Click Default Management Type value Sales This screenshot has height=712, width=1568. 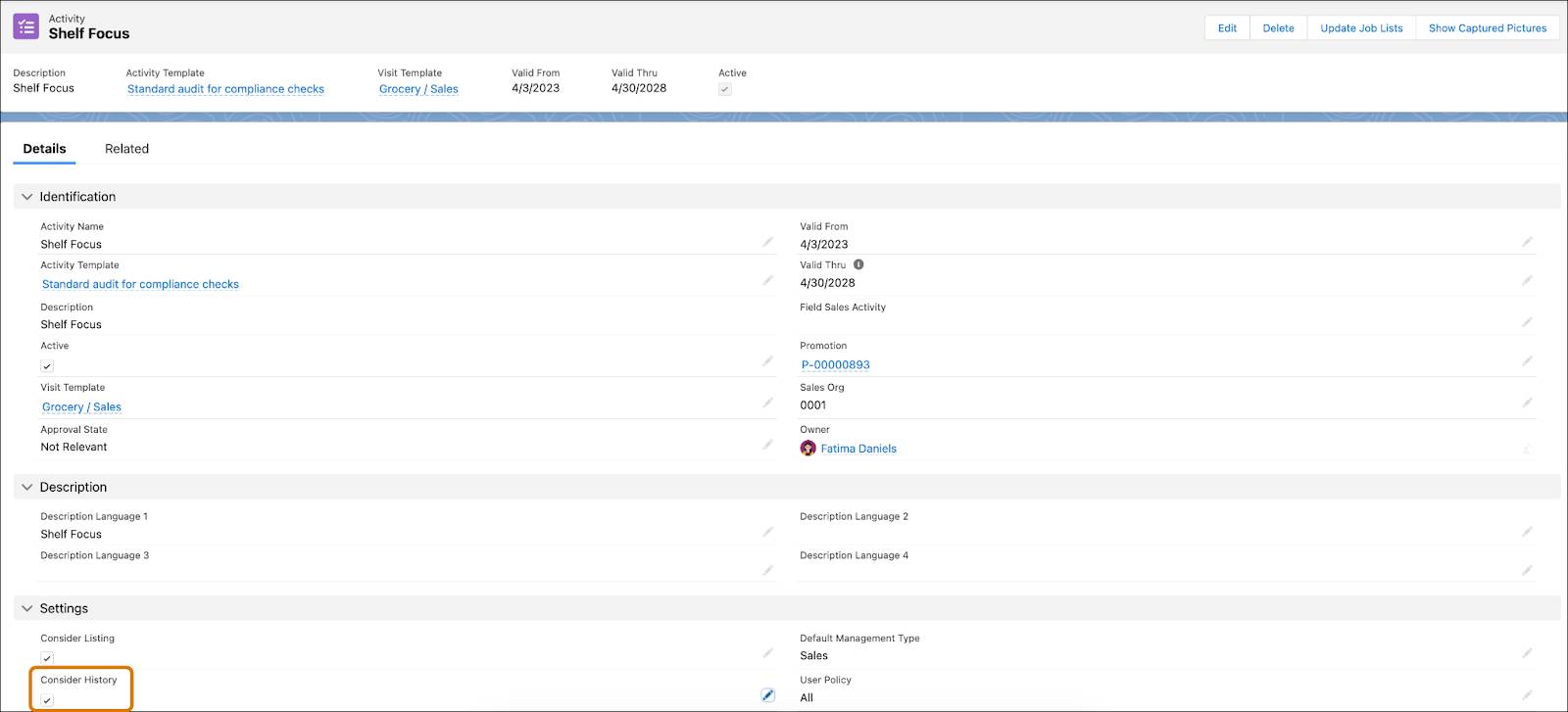pos(813,656)
